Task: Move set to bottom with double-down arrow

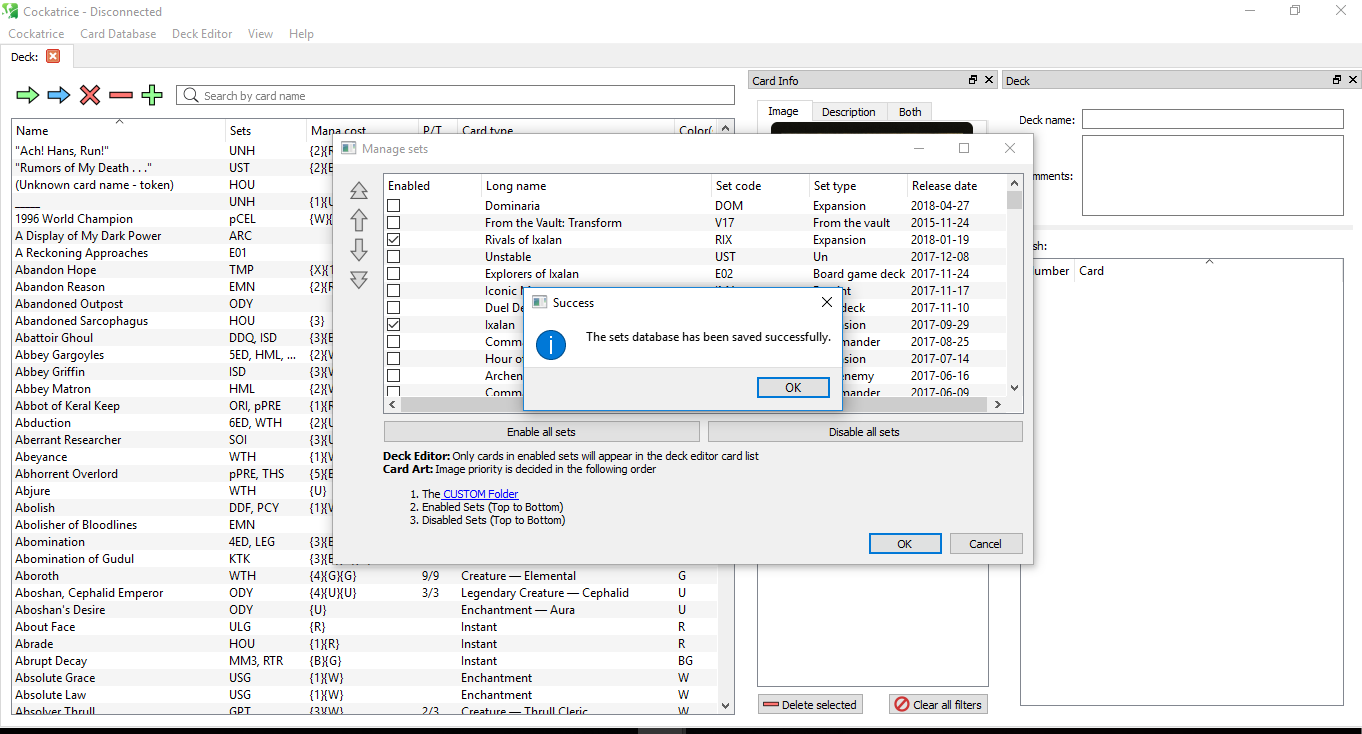Action: [359, 280]
